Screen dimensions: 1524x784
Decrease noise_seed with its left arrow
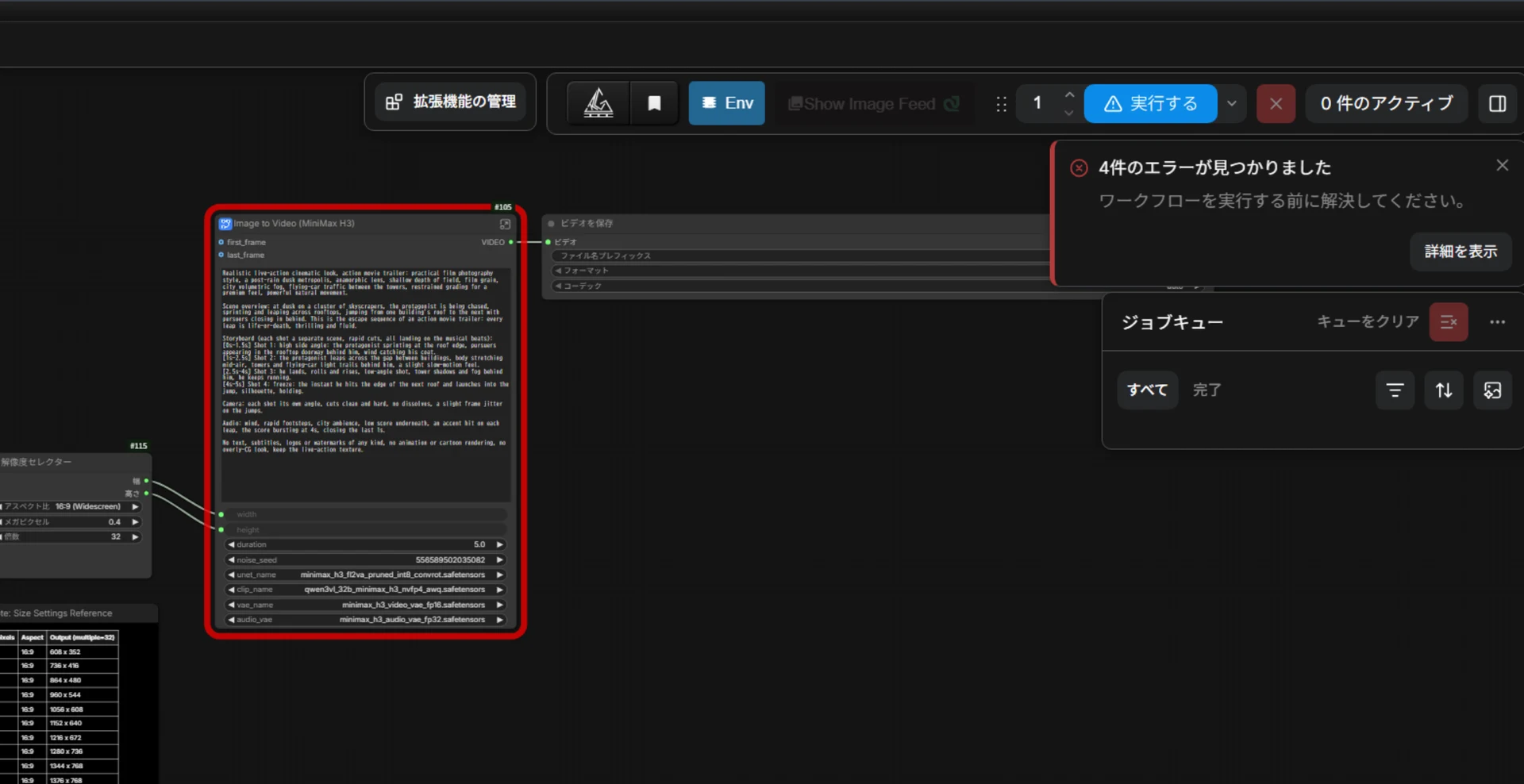(231, 559)
